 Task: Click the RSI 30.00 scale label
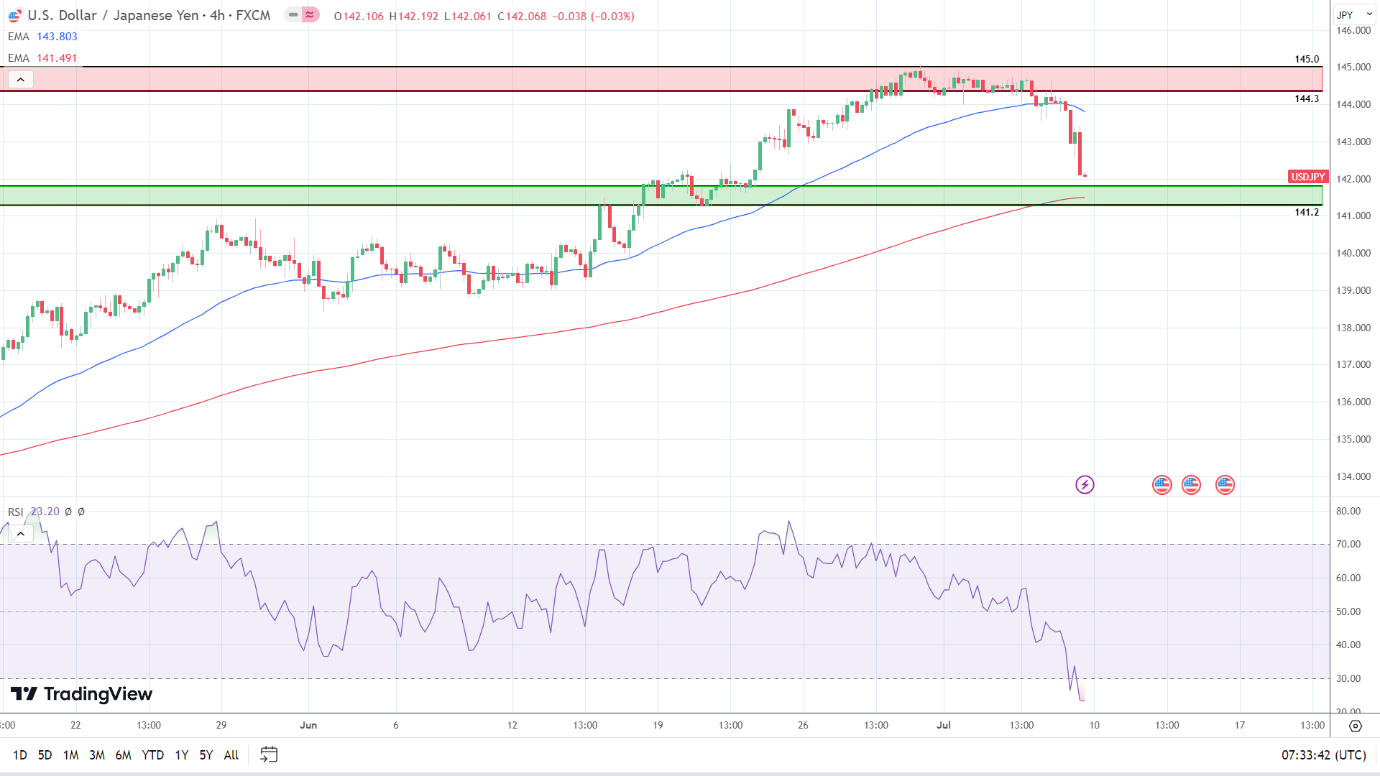(x=1348, y=678)
